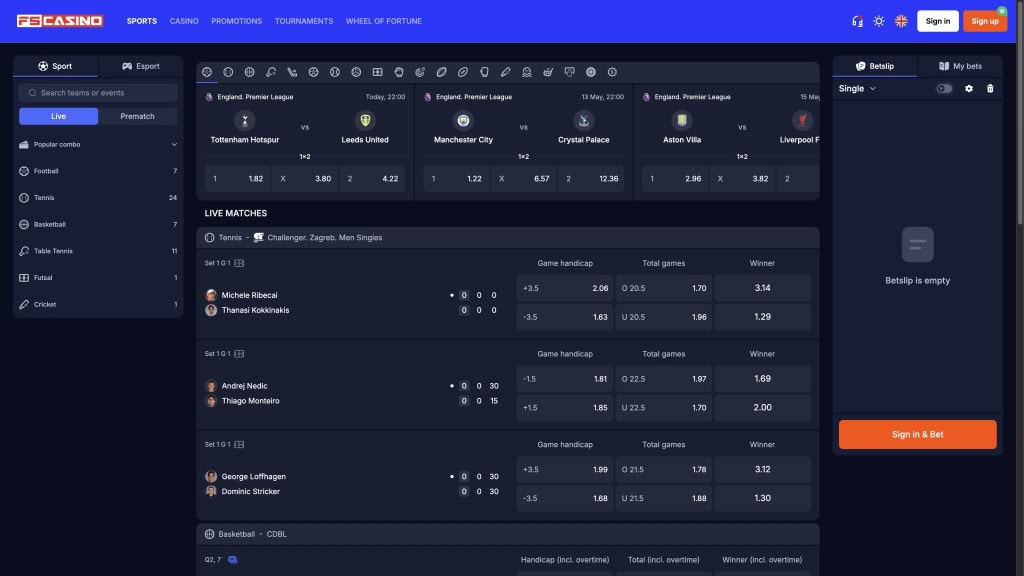Bet Crystal Palace win at 12.36
This screenshot has width=1024, height=576.
click(x=591, y=178)
